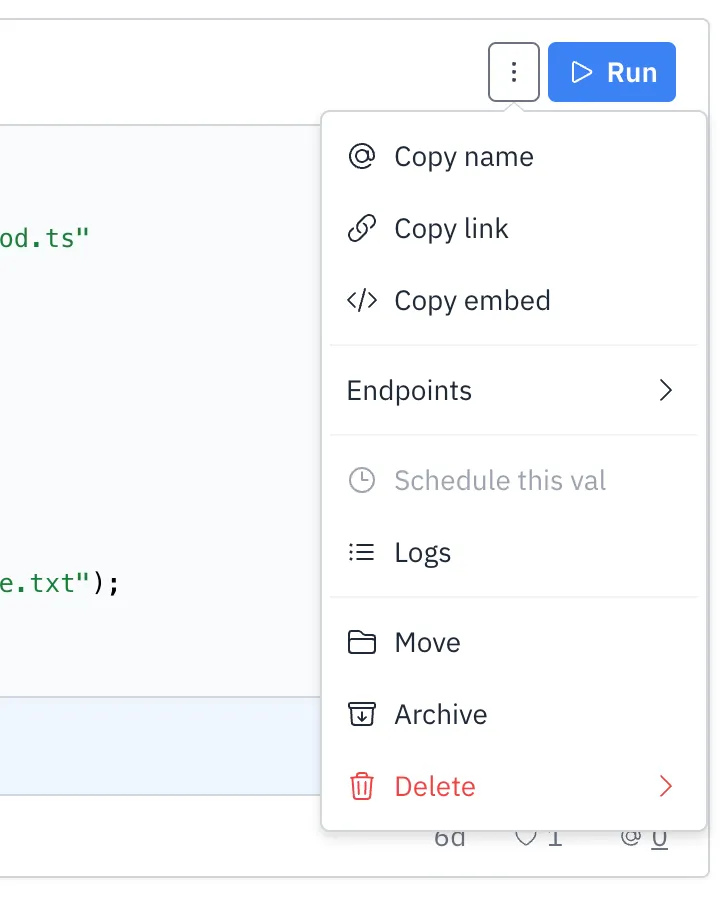
Task: Click the 6d timestamp link
Action: [450, 838]
